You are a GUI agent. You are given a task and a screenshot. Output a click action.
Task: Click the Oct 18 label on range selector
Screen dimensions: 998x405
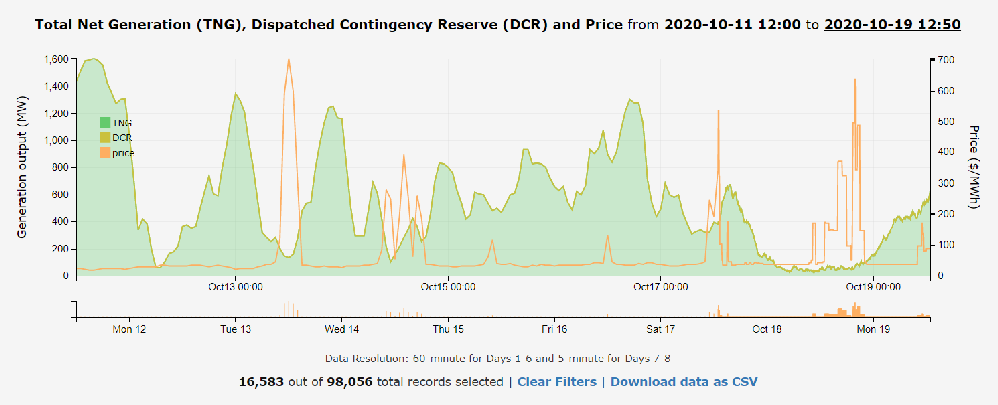pos(767,329)
